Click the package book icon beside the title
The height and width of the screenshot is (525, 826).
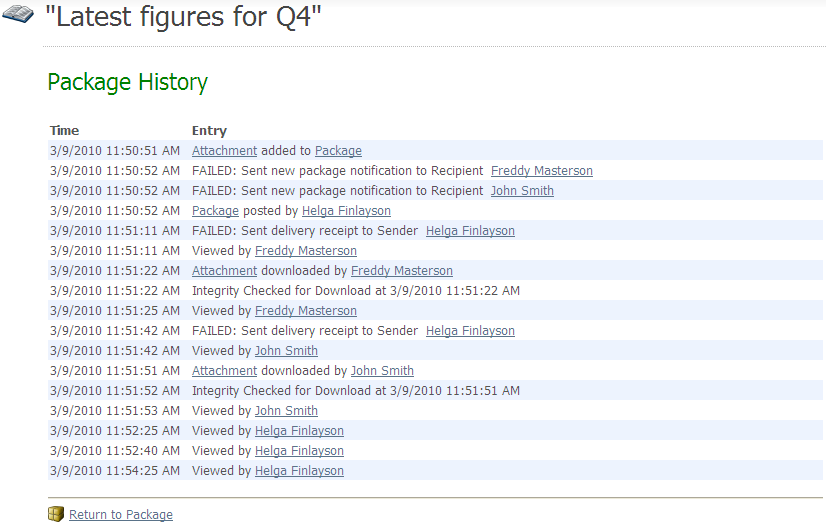pyautogui.click(x=18, y=14)
